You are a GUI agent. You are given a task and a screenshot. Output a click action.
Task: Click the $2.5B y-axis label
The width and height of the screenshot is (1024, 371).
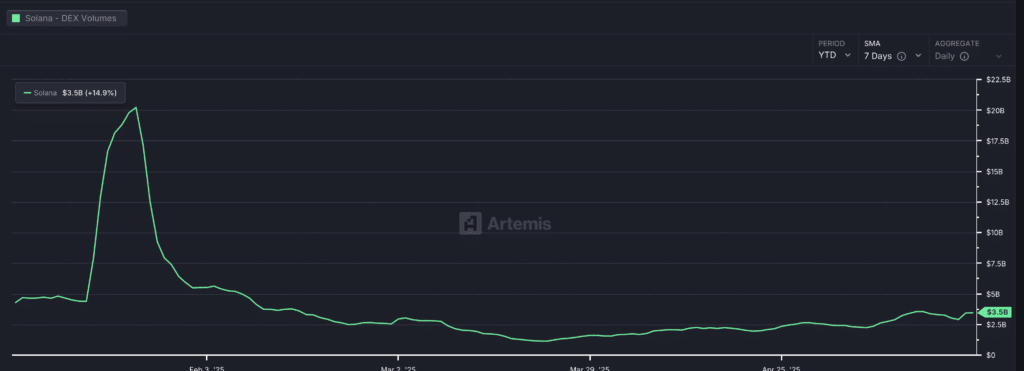tap(996, 325)
